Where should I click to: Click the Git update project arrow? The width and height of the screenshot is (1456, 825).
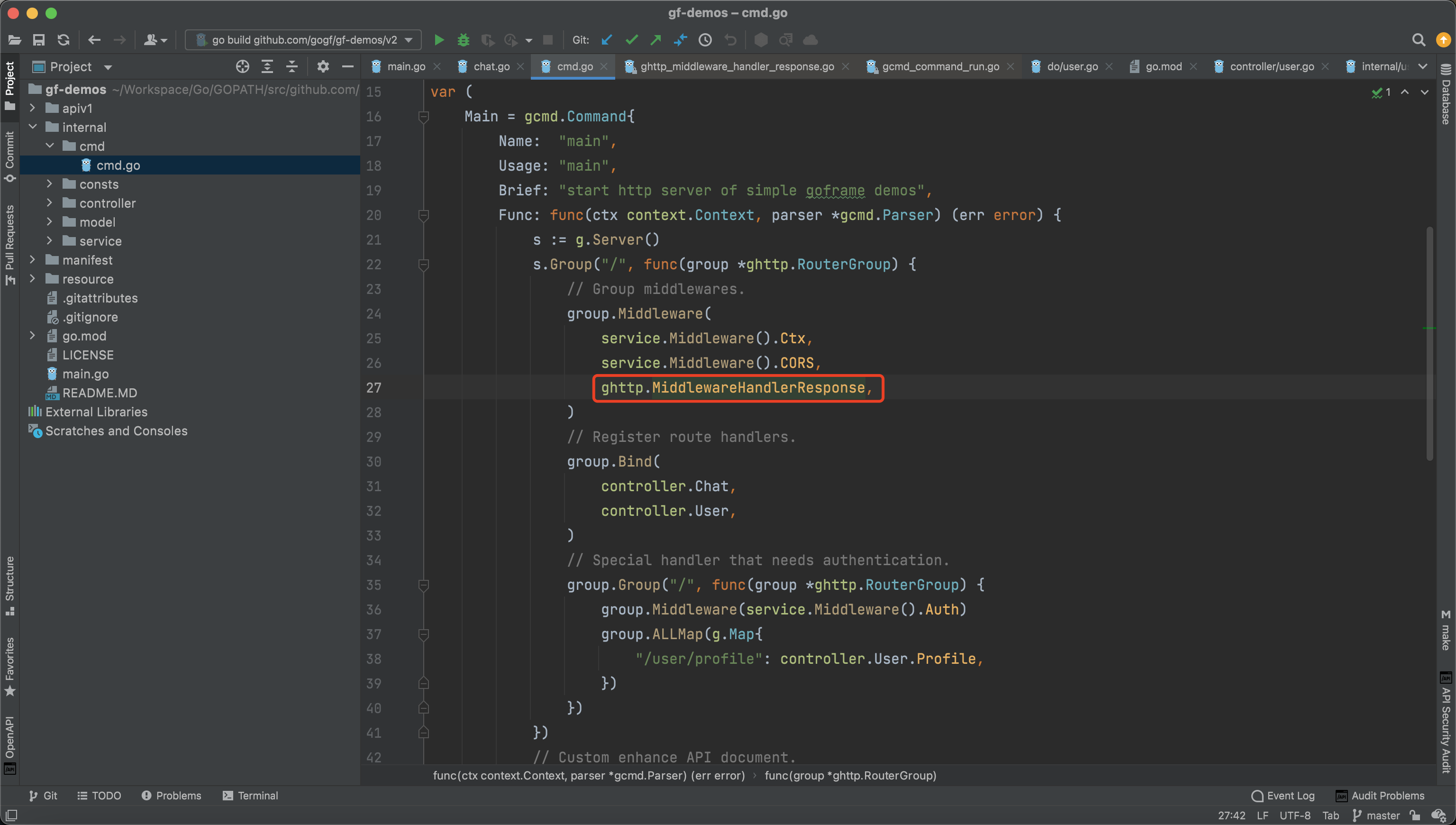[x=607, y=40]
